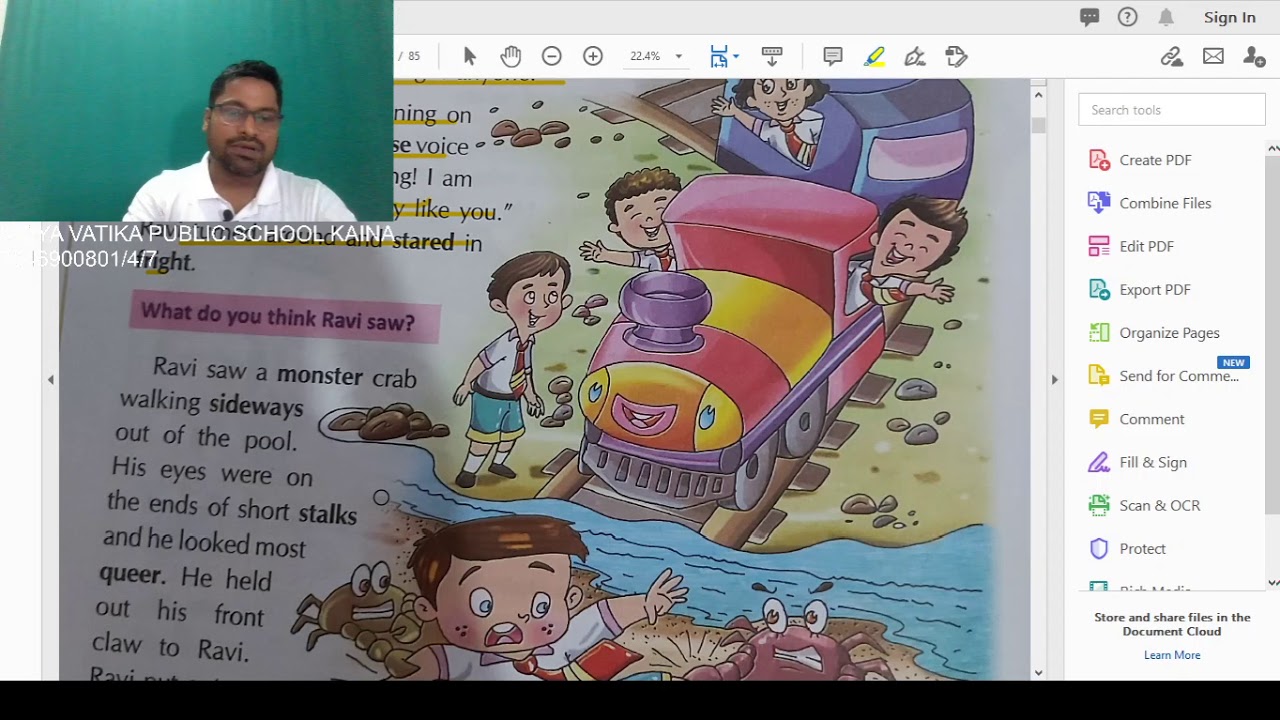
Task: Click the Export PDF icon
Action: click(1099, 289)
